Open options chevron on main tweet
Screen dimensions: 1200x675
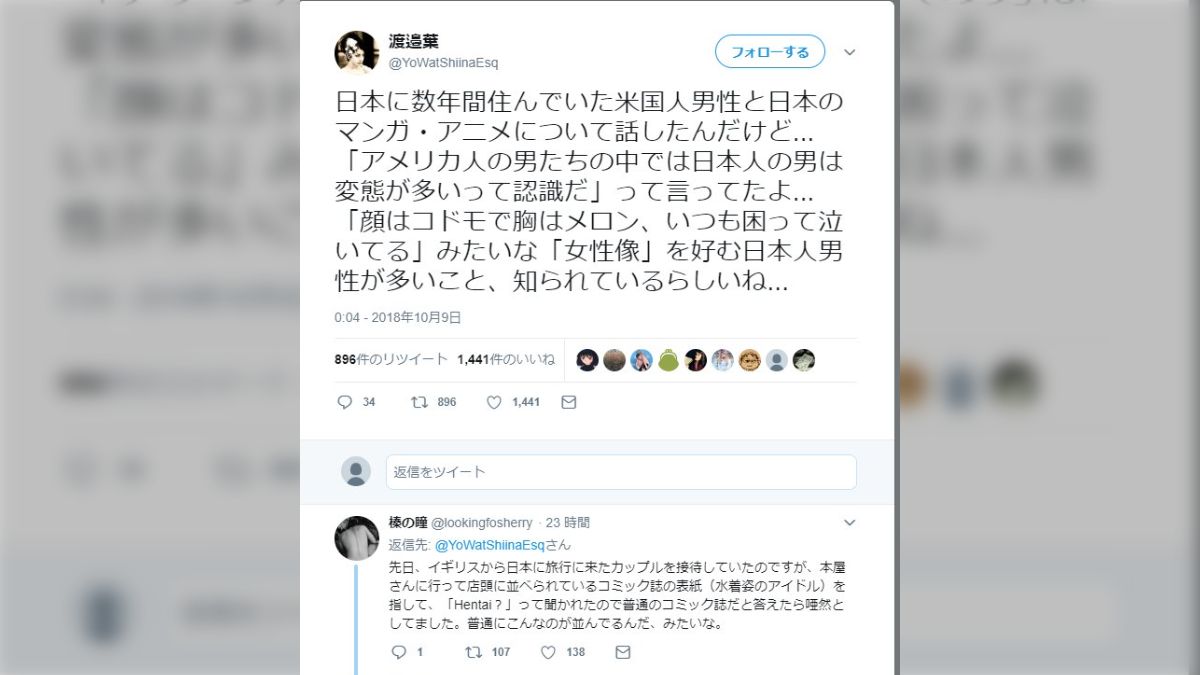click(850, 52)
